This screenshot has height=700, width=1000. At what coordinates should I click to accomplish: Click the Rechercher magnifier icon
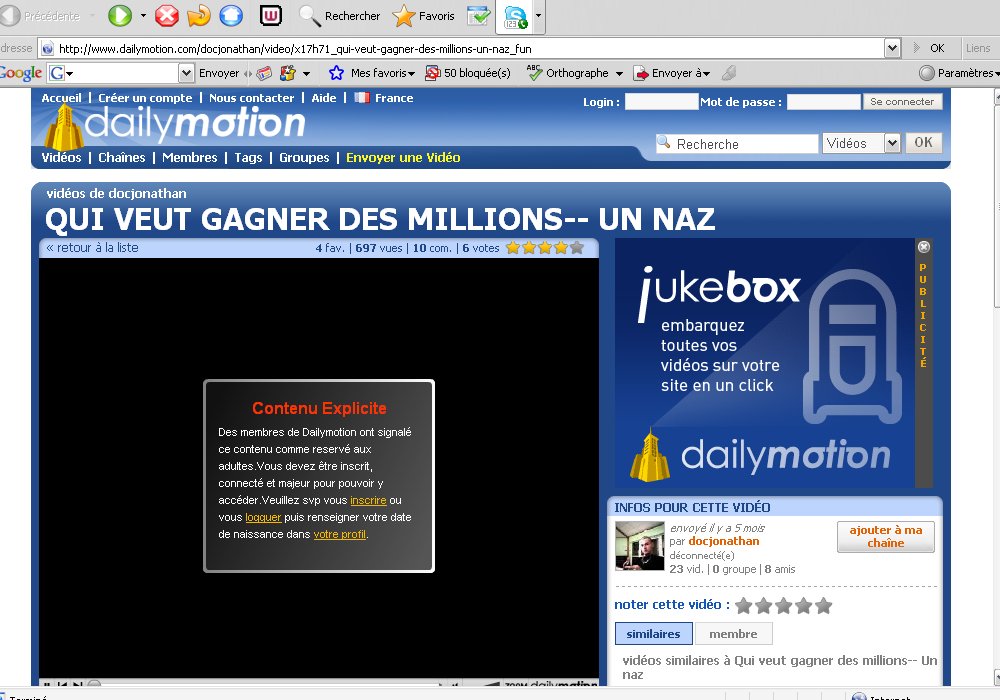(310, 16)
